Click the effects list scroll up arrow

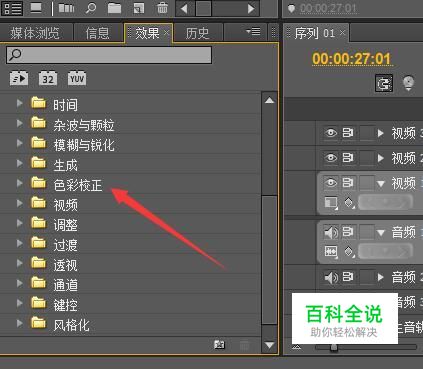(x=269, y=100)
